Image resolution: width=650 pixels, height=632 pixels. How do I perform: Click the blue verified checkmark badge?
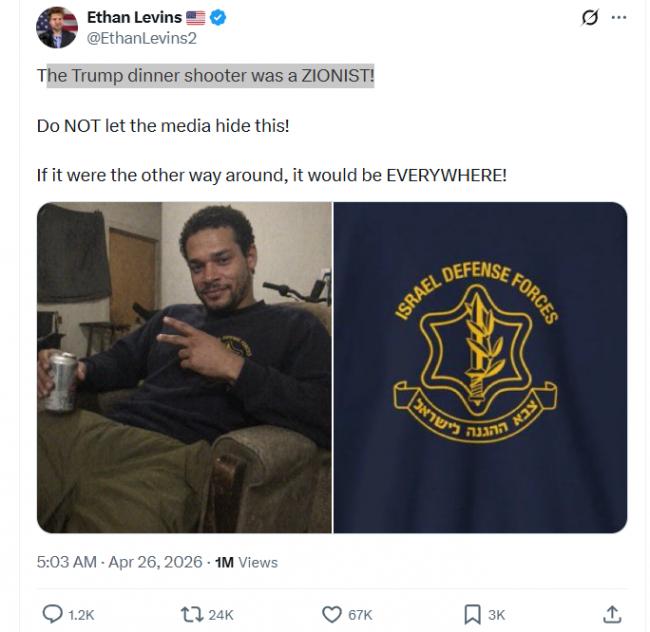tap(216, 17)
